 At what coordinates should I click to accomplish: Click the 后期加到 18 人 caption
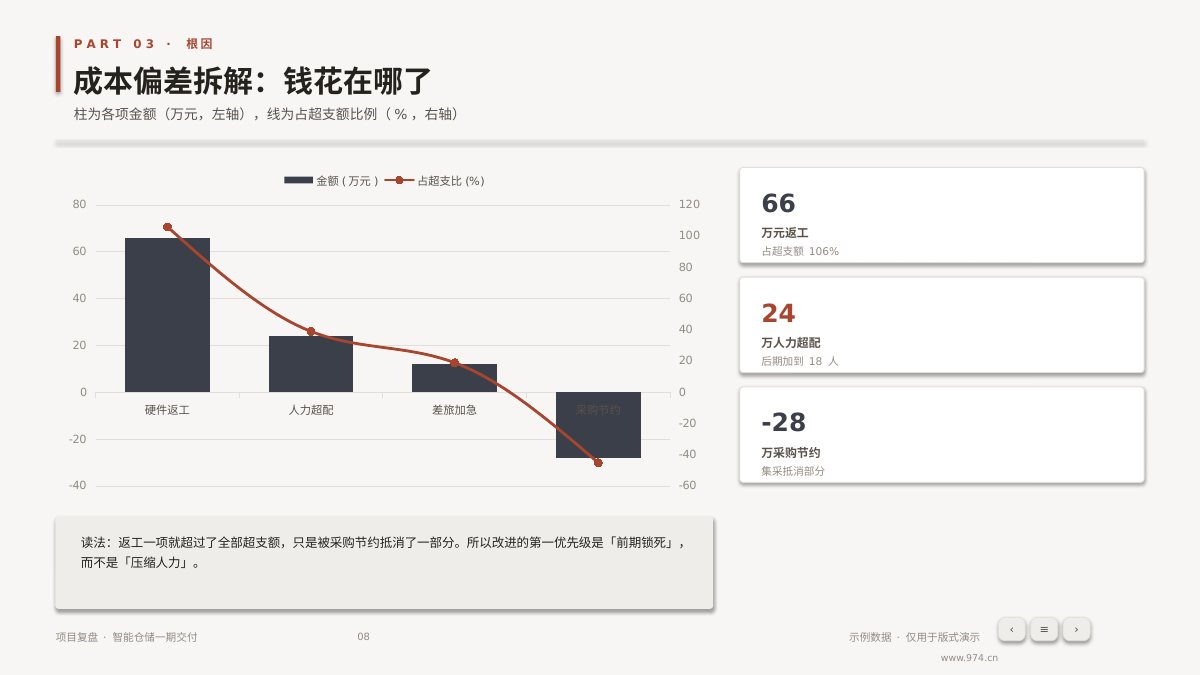tap(800, 361)
